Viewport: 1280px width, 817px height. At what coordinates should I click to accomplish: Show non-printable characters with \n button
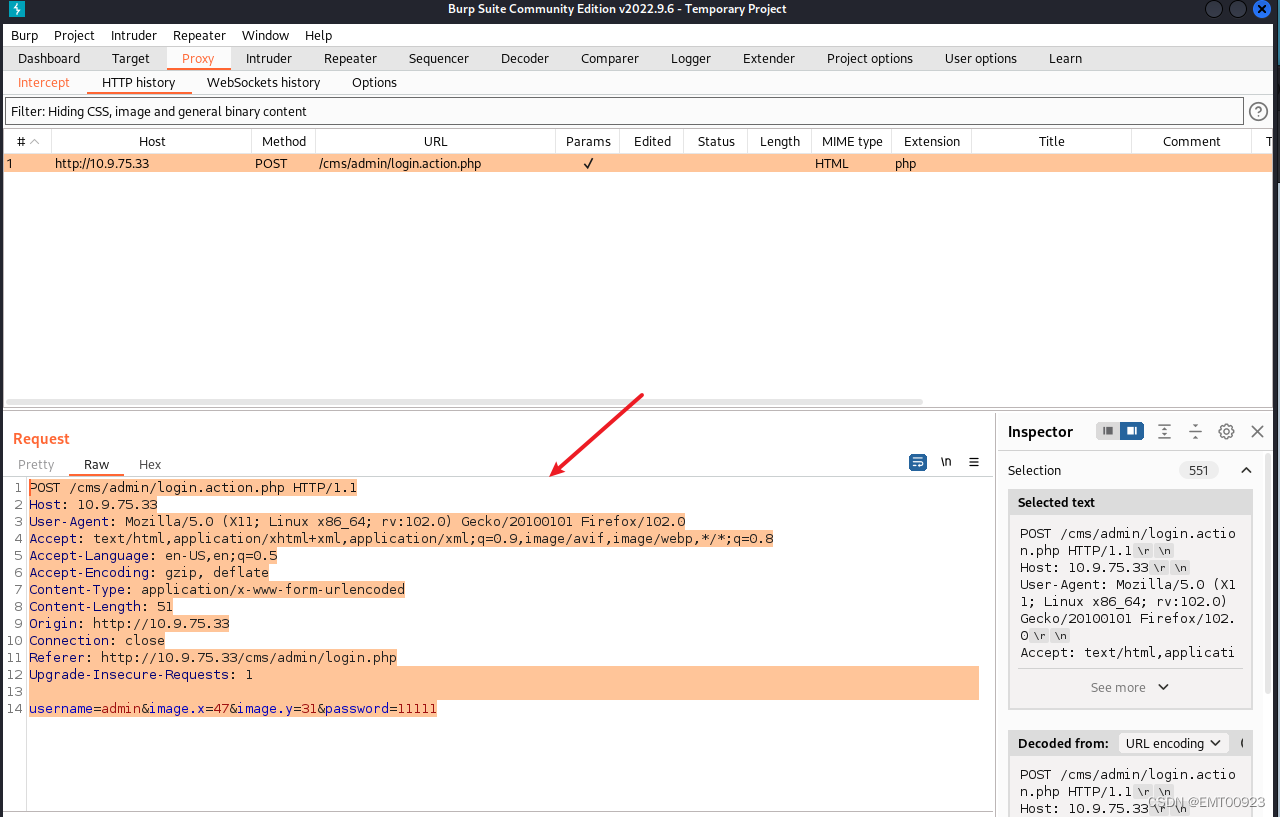pyautogui.click(x=946, y=462)
